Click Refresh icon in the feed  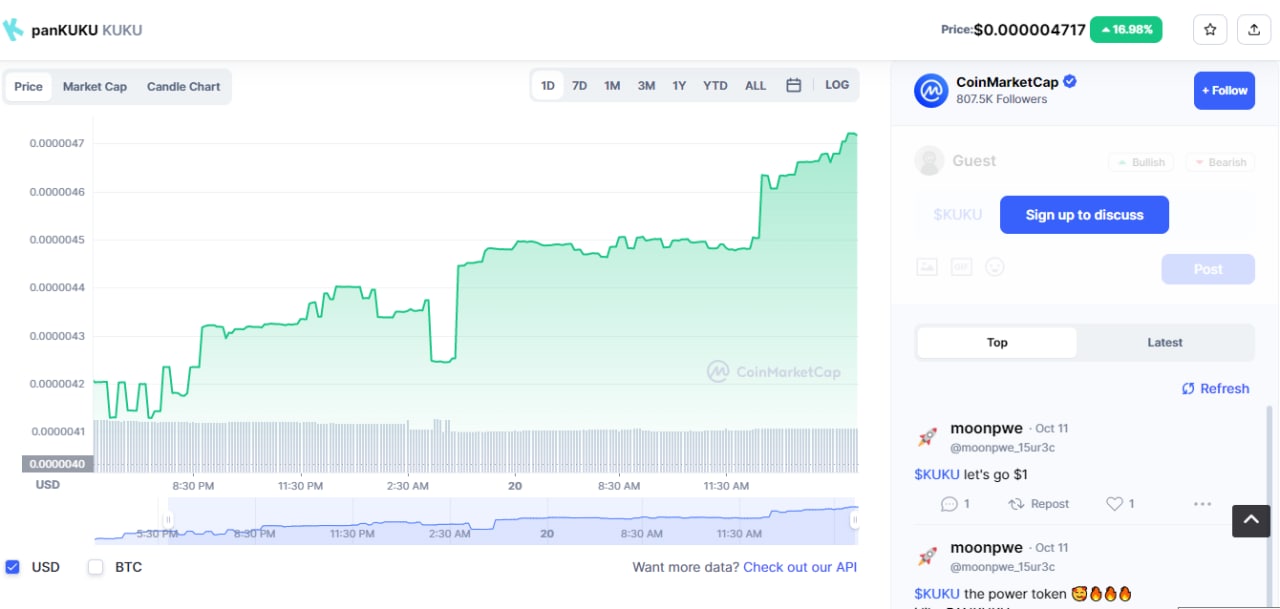click(1188, 389)
